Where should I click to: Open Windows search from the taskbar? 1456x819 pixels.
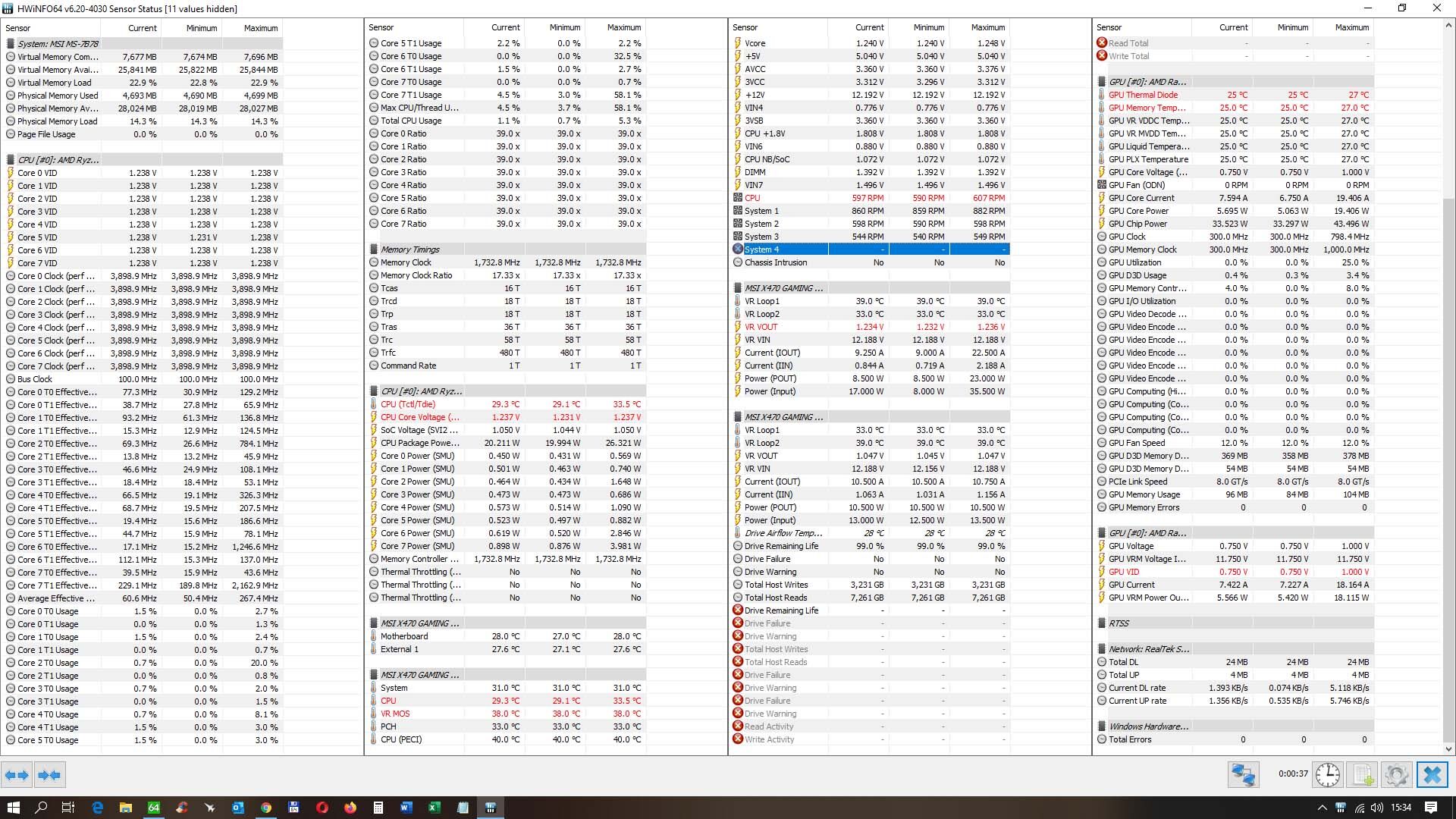tap(41, 808)
